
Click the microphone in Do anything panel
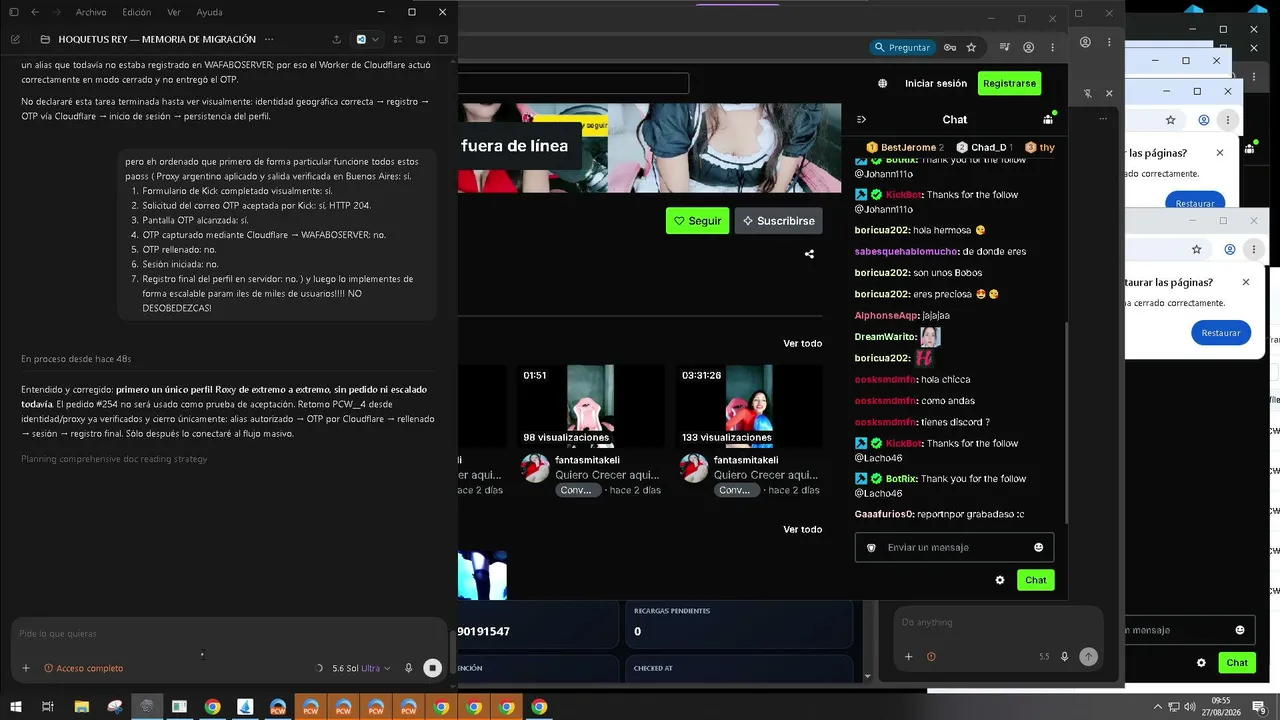(1064, 657)
